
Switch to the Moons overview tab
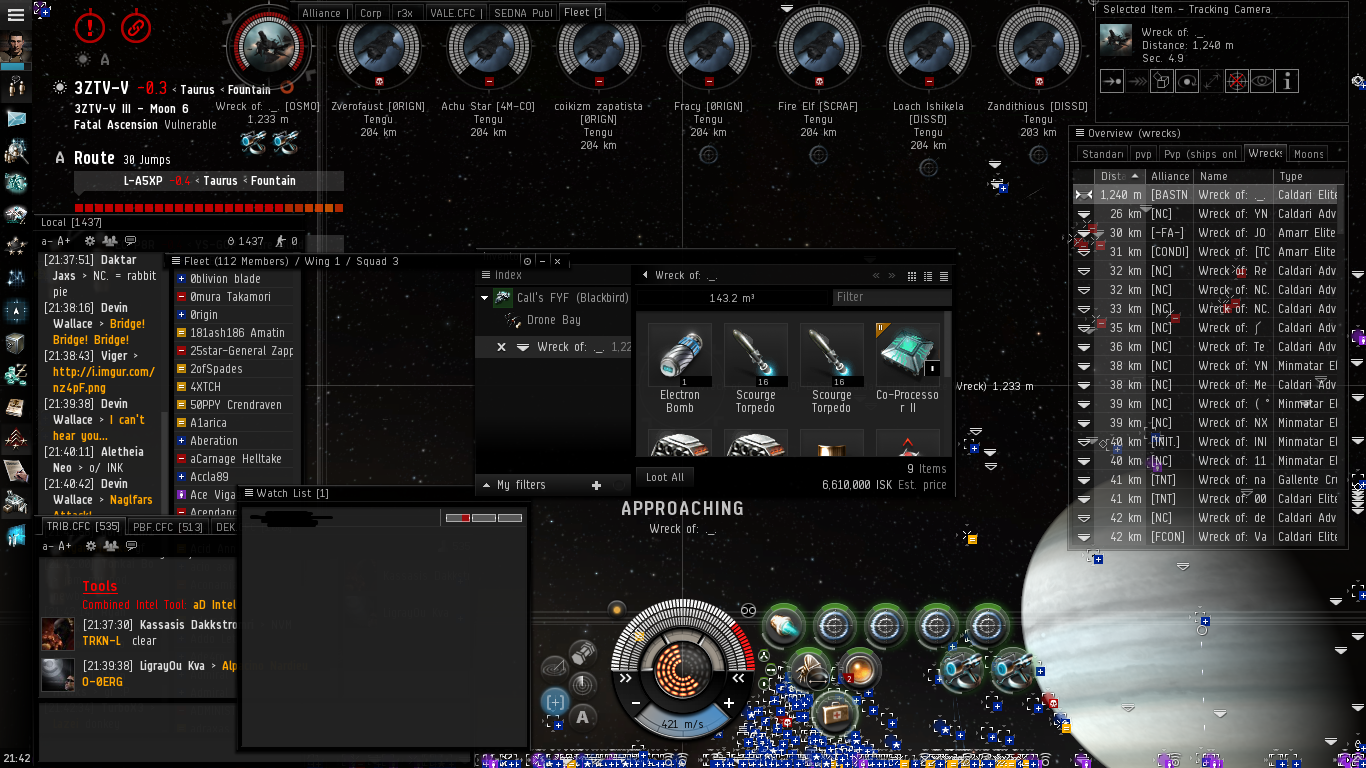(1308, 154)
